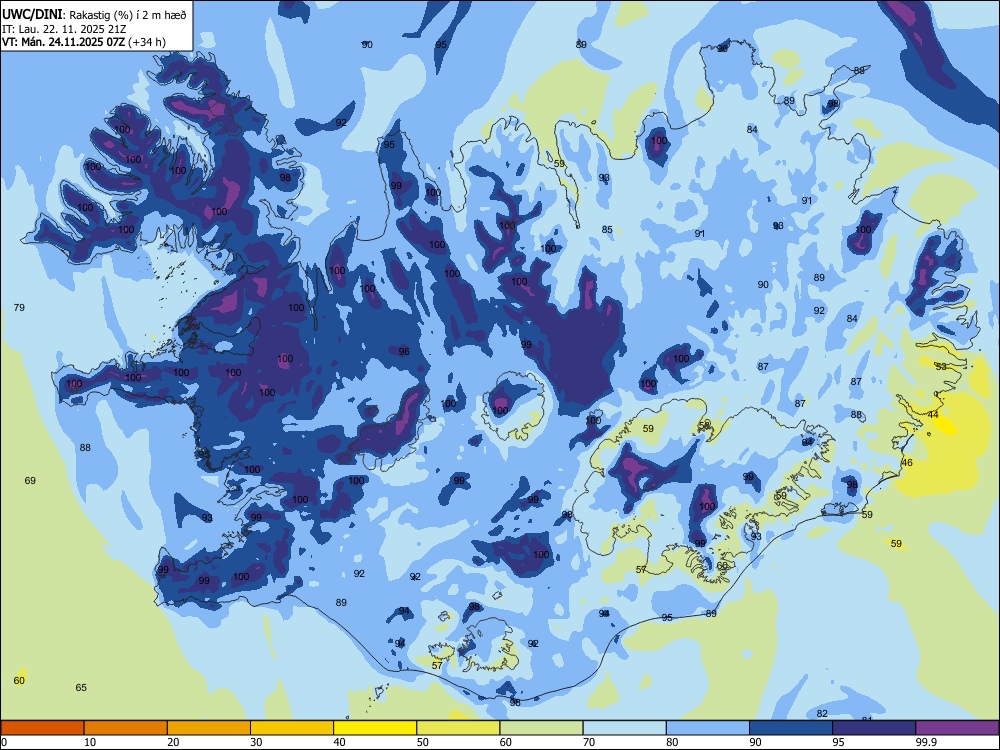Click the 20–30 light orange legend swatch
Viewport: 1000px width, 750px height.
(x=209, y=728)
